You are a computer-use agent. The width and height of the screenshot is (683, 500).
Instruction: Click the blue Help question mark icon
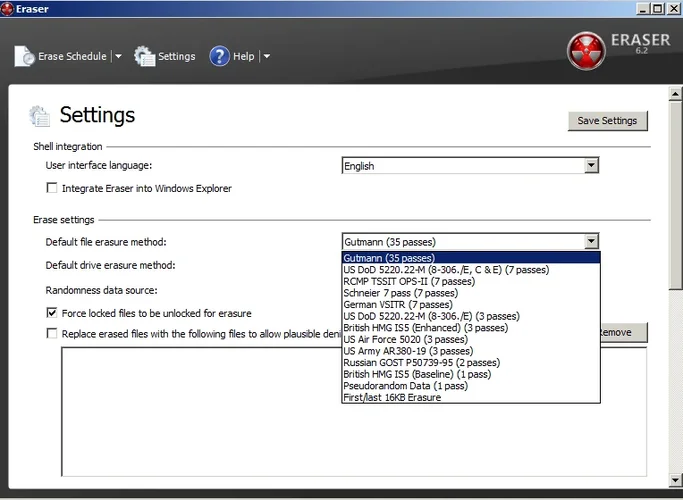[220, 56]
